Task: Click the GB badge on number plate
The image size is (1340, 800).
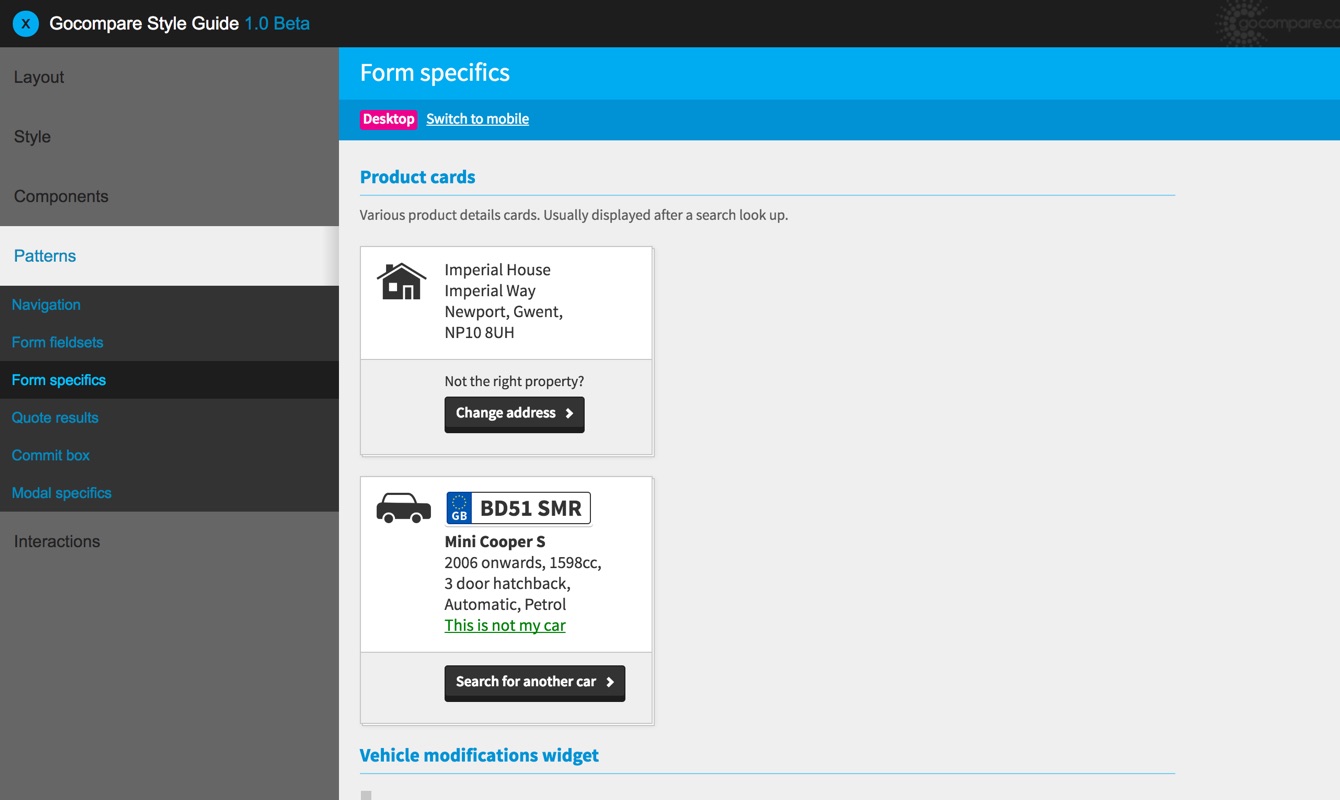Action: tap(459, 508)
